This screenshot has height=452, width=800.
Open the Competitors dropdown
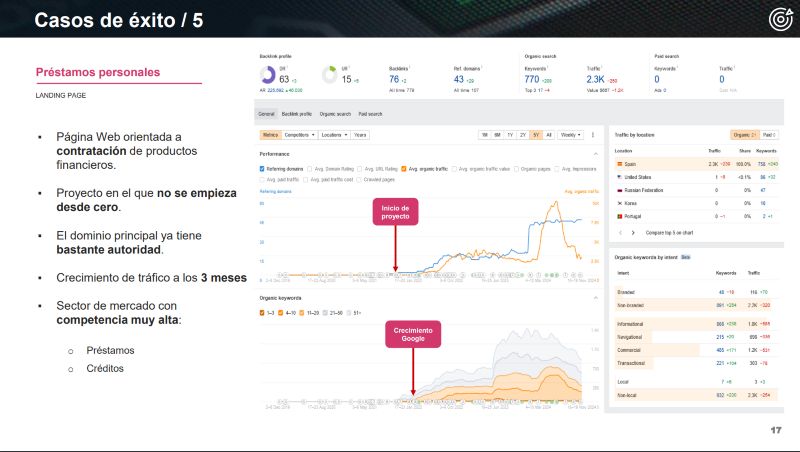tap(300, 134)
